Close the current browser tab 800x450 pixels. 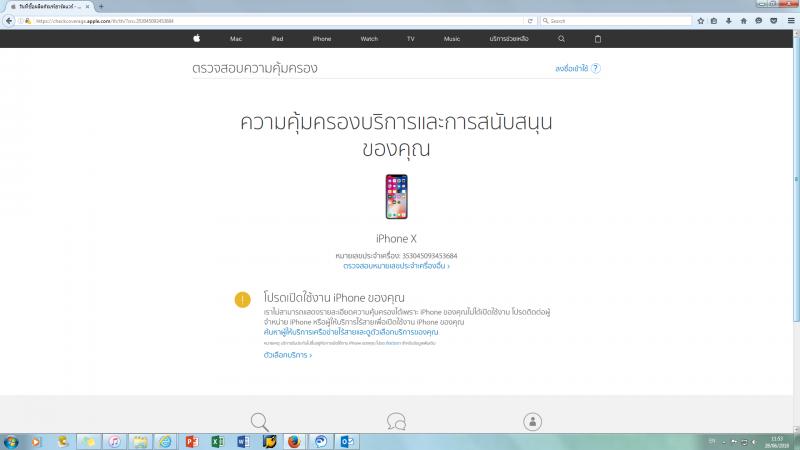pos(87,7)
